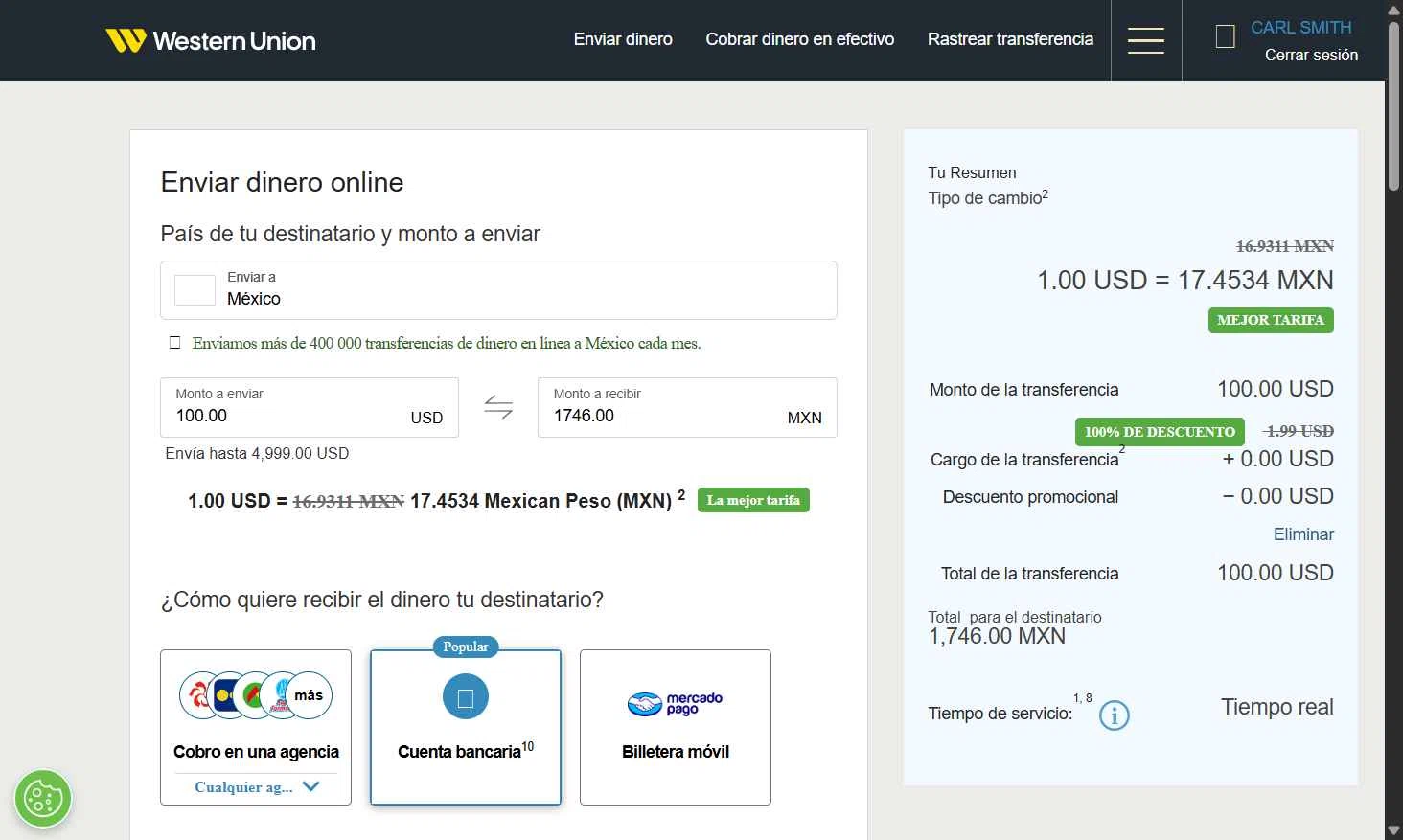1403x840 pixels.
Task: Click the Tiempo de servicio label
Action: click(x=1000, y=714)
